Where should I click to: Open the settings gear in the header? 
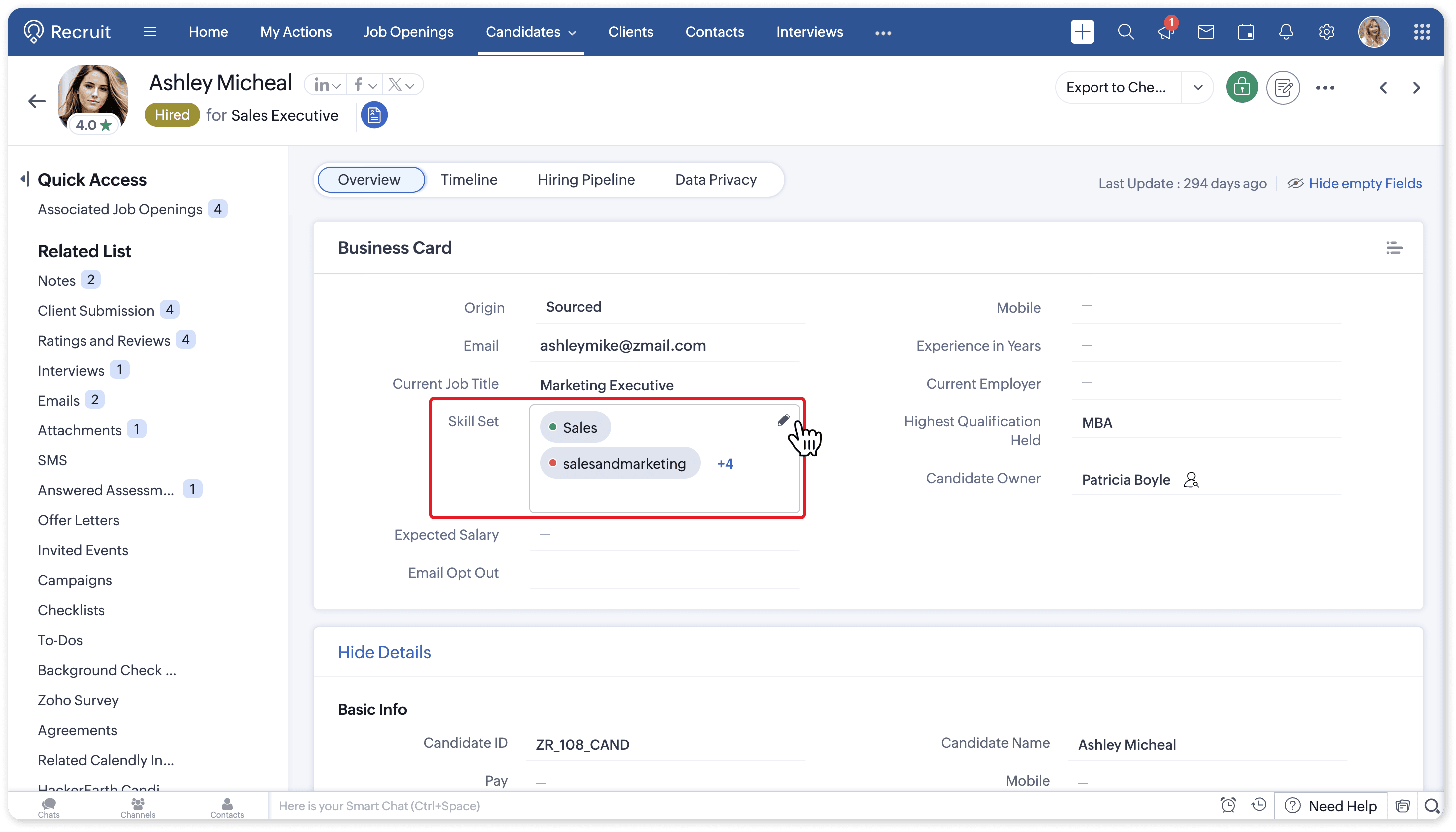1326,32
